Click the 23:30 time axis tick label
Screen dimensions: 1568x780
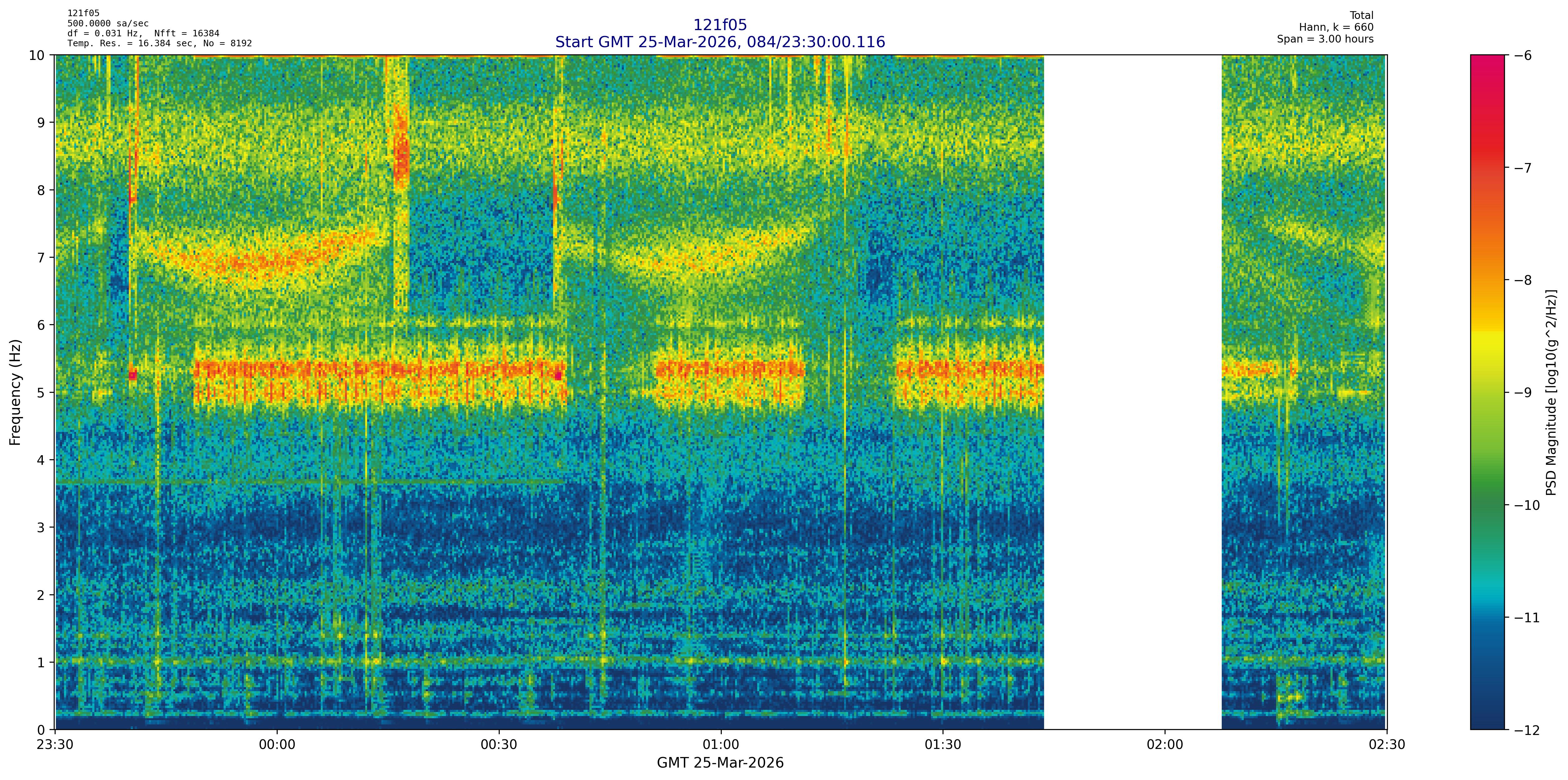point(55,745)
